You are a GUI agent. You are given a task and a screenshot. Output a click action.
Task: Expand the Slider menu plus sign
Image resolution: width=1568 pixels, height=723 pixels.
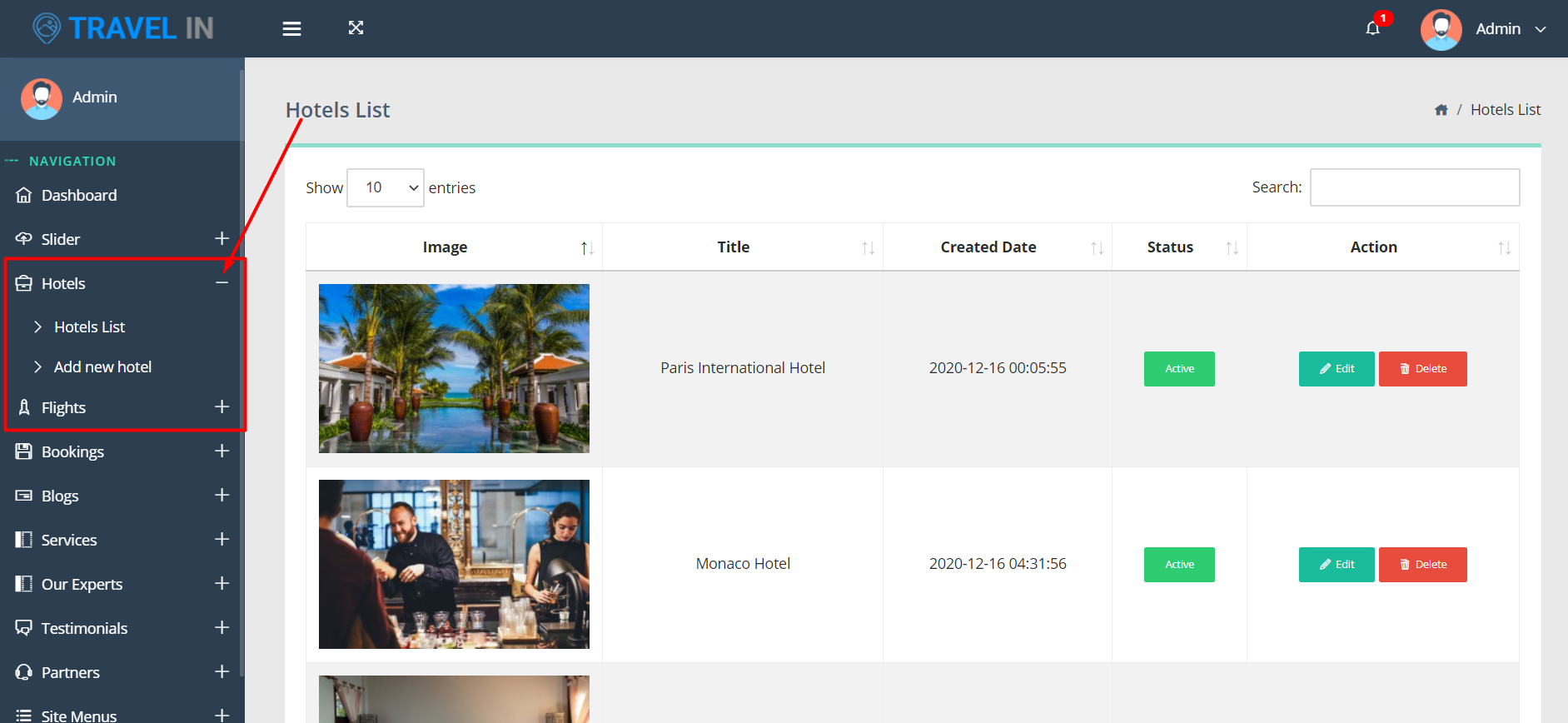click(x=222, y=238)
